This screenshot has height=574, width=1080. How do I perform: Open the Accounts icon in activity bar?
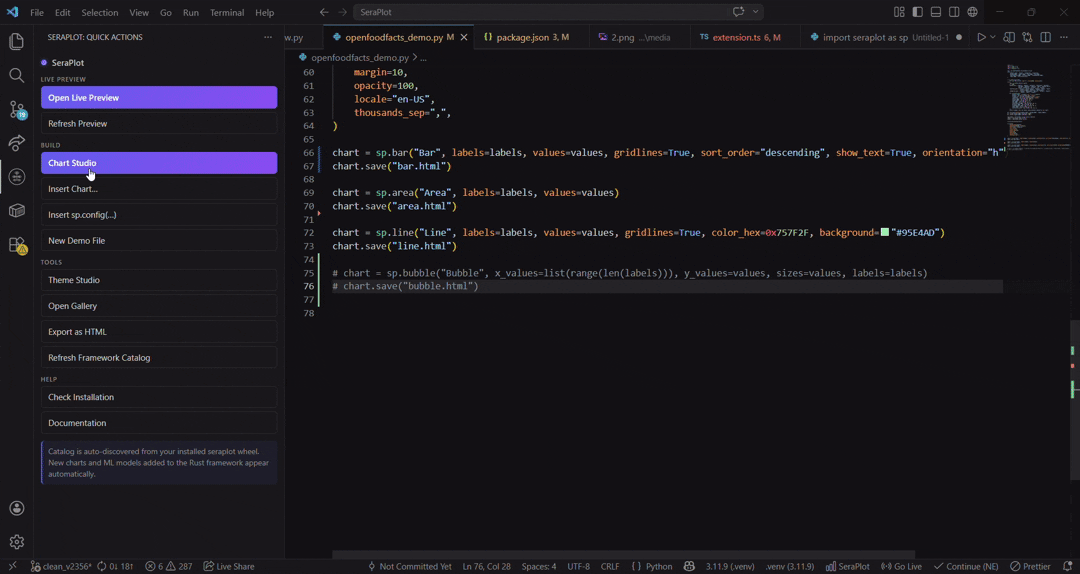(x=17, y=509)
